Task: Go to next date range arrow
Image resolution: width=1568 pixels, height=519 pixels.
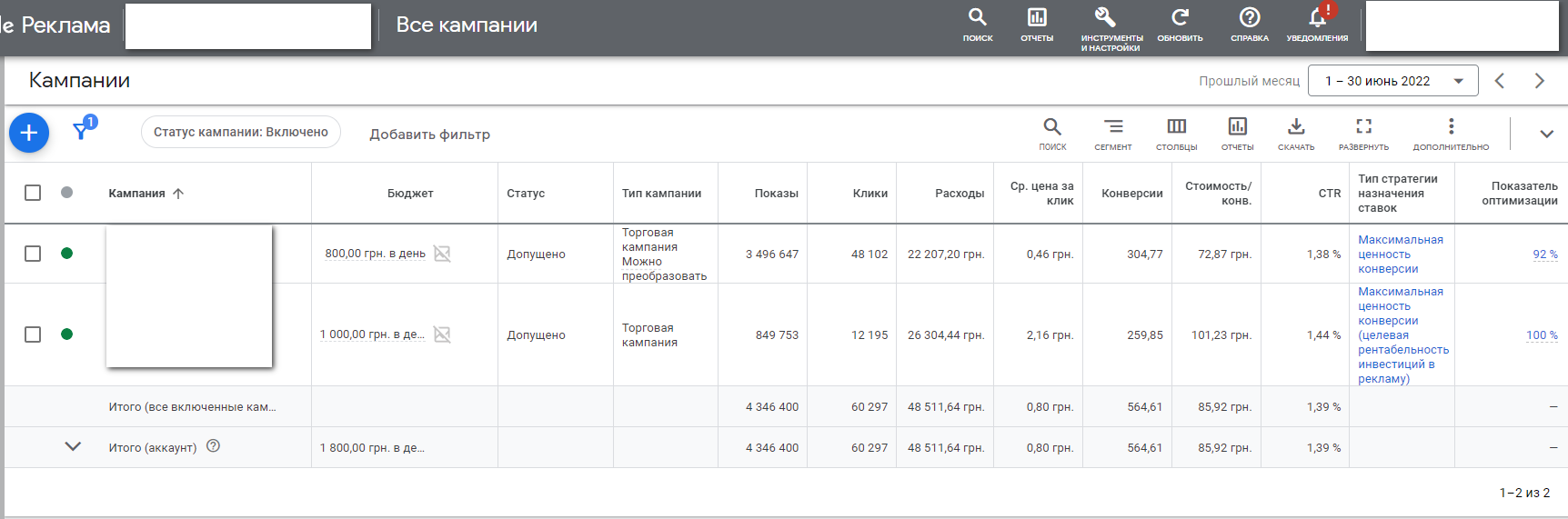Action: coord(1540,81)
